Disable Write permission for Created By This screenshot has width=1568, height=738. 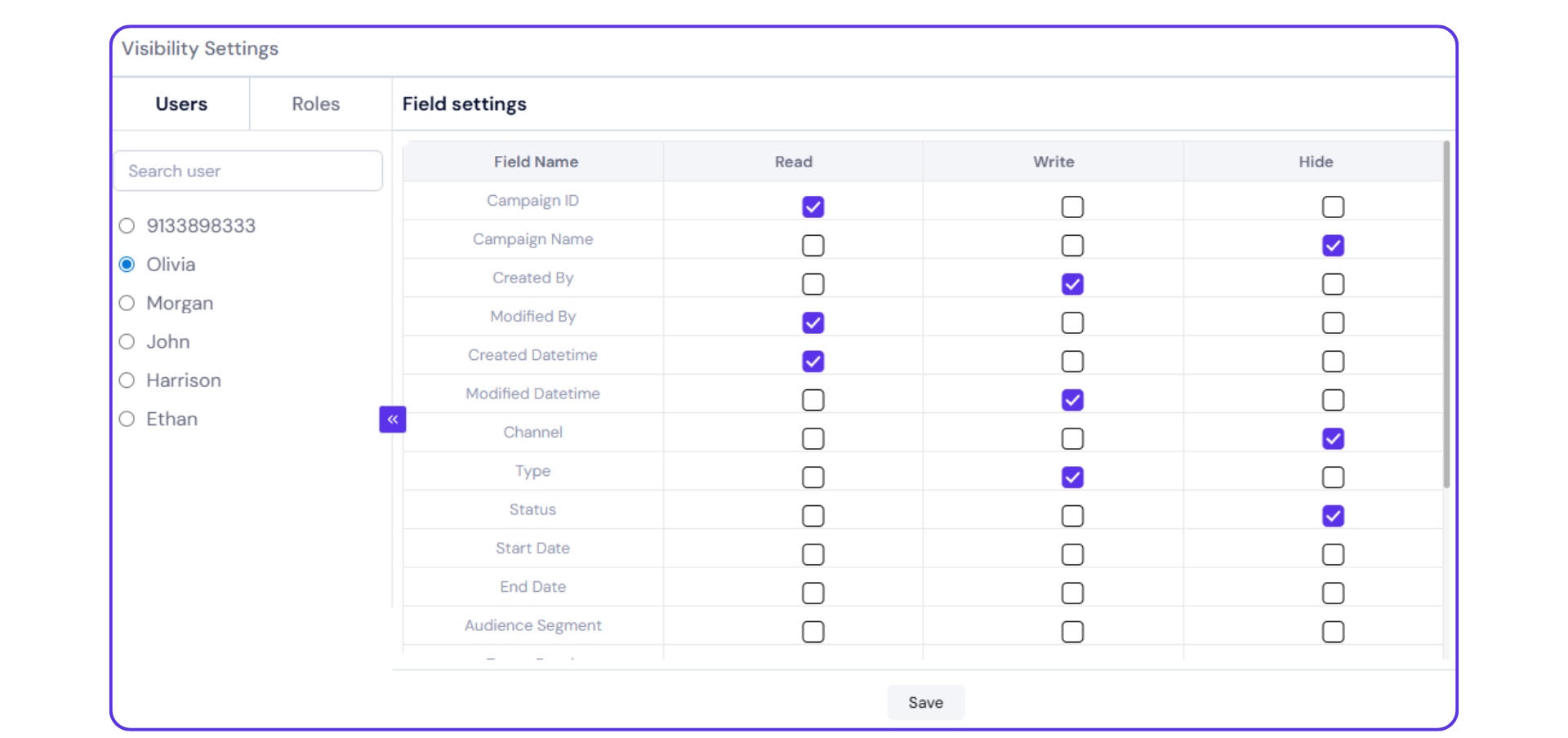pyautogui.click(x=1072, y=284)
